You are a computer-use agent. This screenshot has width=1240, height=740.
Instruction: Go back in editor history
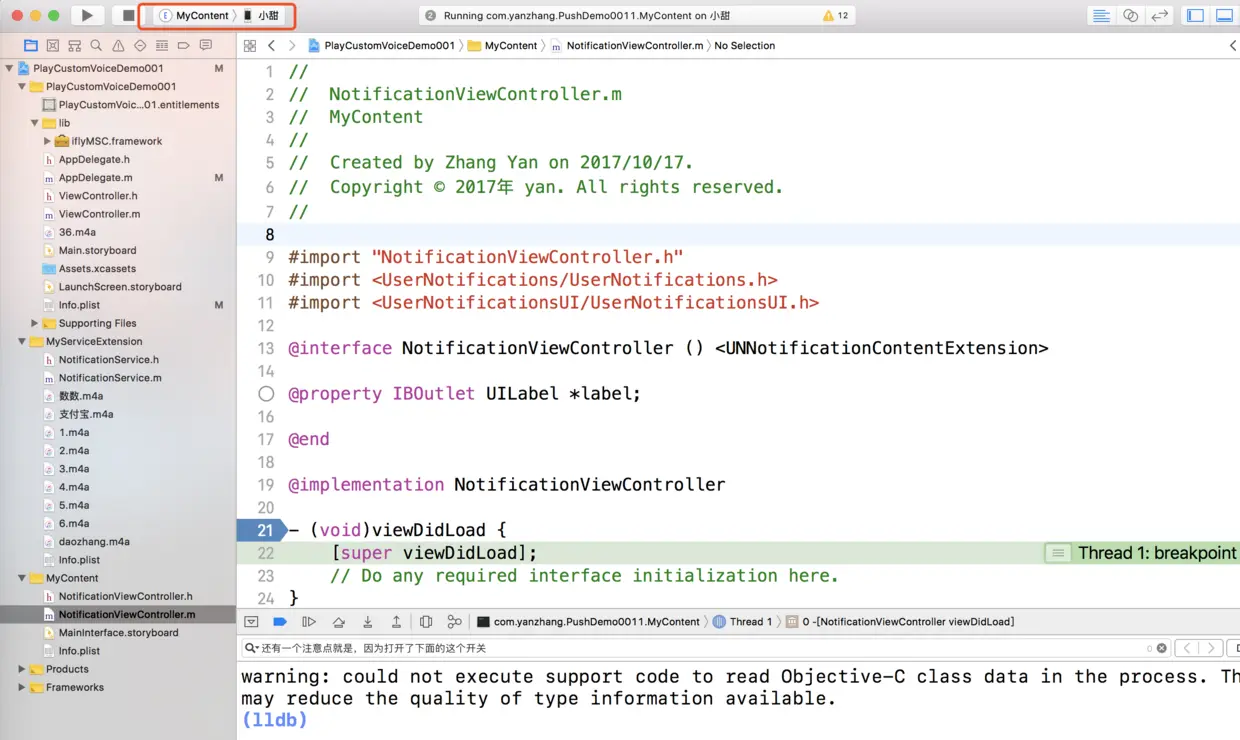click(271, 46)
